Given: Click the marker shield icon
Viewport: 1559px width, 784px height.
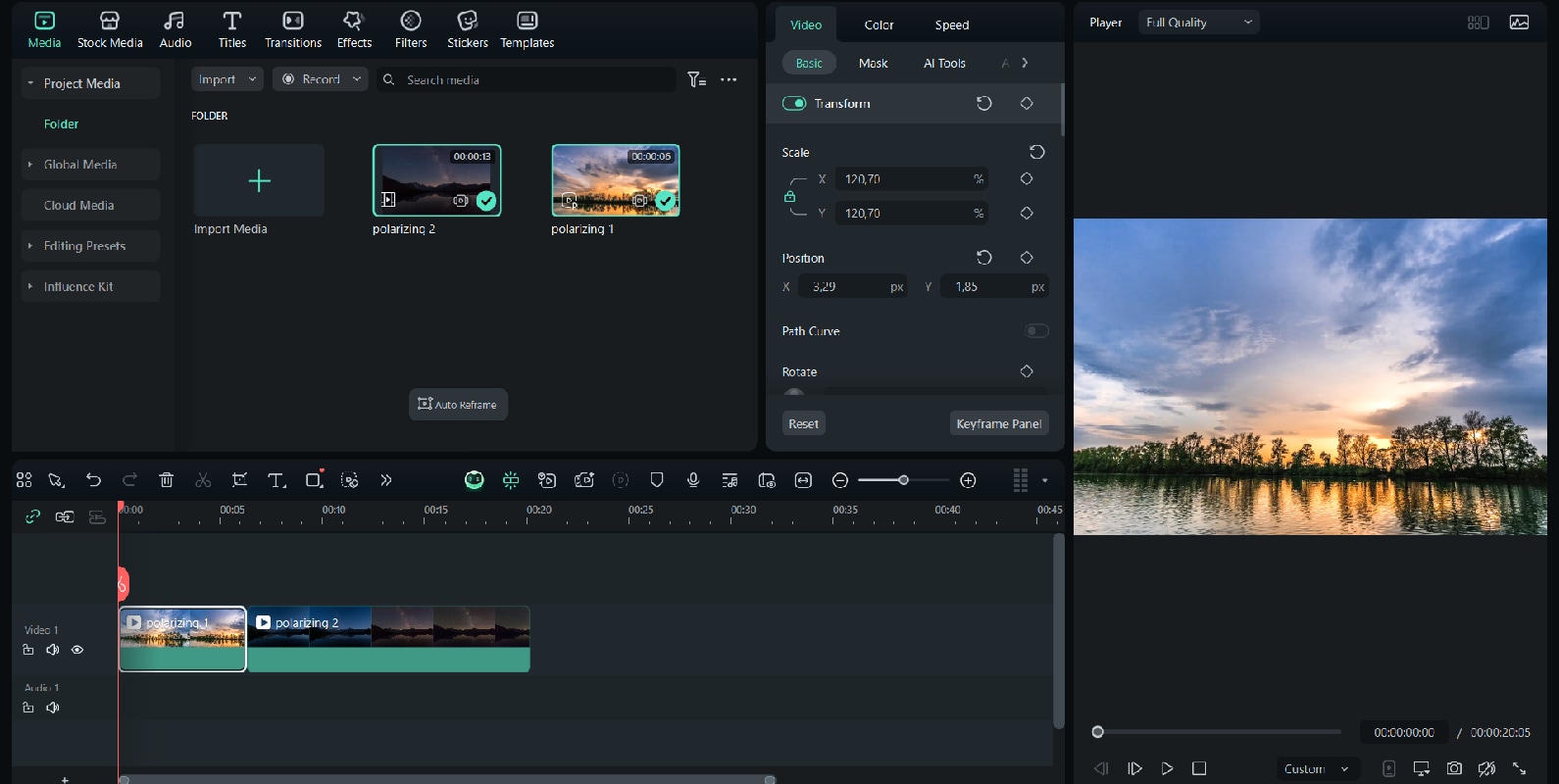Looking at the screenshot, I should coord(657,480).
